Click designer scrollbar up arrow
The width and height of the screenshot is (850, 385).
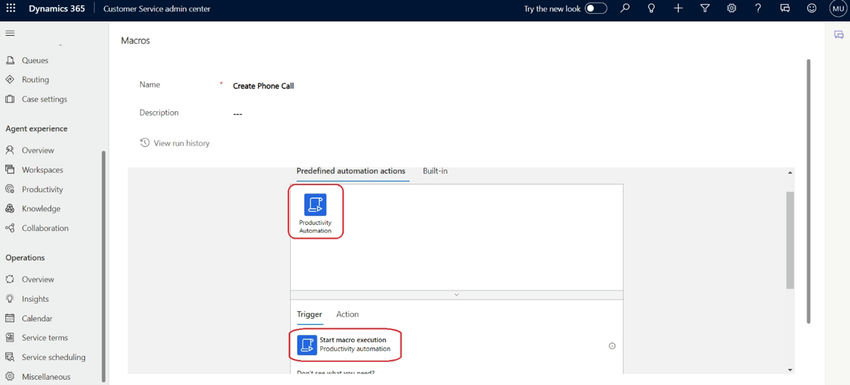tap(790, 172)
